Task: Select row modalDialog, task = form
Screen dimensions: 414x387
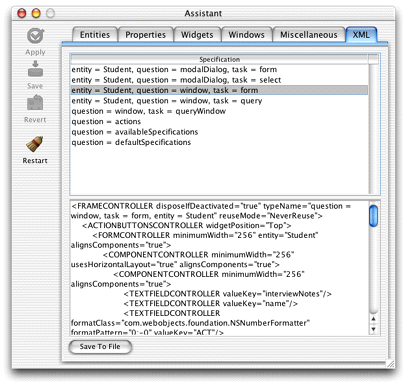Action: click(219, 70)
